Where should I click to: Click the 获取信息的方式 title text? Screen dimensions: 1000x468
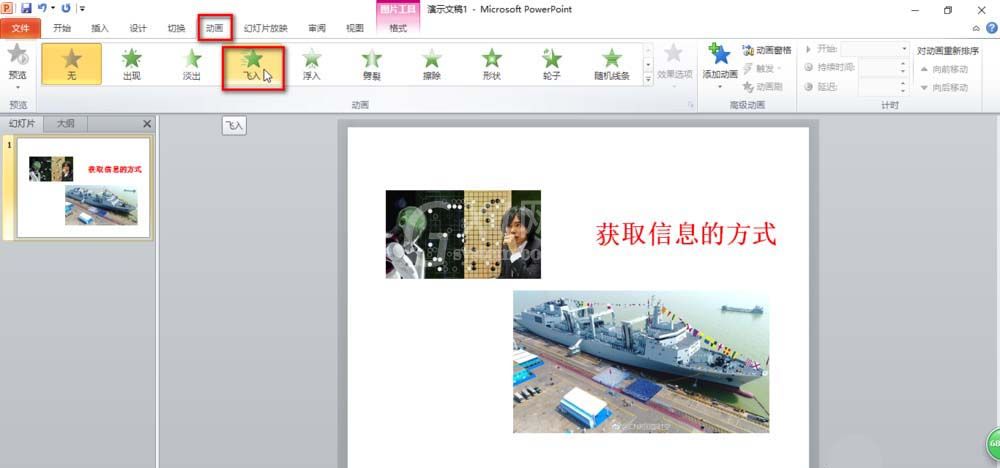(x=686, y=234)
